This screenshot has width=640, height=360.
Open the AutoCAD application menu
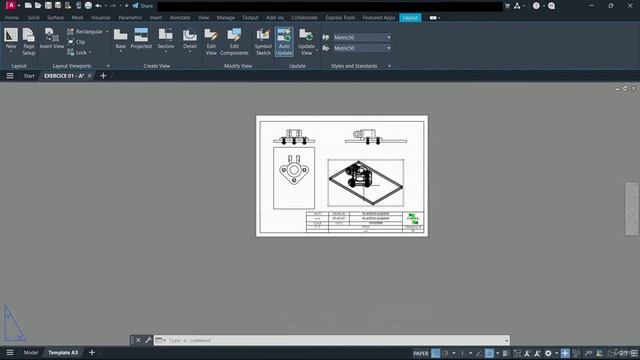[11, 6]
